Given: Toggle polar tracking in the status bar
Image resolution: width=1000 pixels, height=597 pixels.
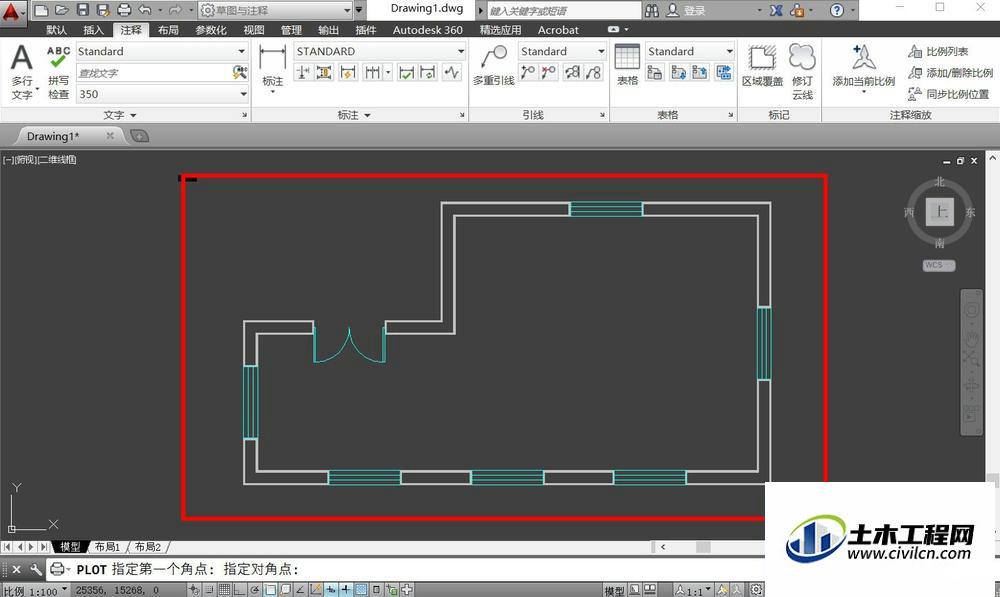Looking at the screenshot, I should pyautogui.click(x=255, y=590).
